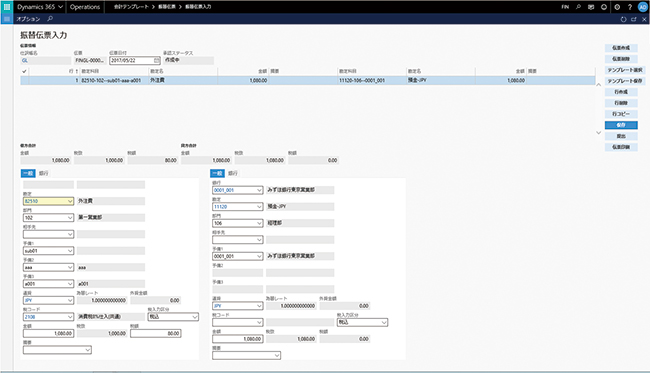Open the navigation pane hamburger icon
The image size is (650, 373).
click(7, 19)
